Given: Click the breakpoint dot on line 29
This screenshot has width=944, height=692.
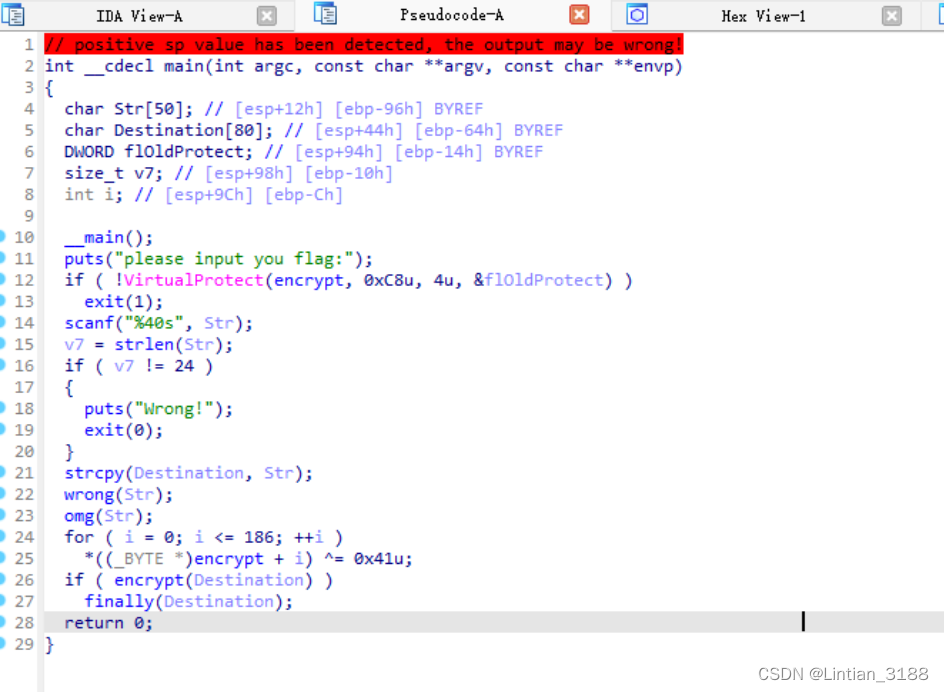Looking at the screenshot, I should coord(2,643).
